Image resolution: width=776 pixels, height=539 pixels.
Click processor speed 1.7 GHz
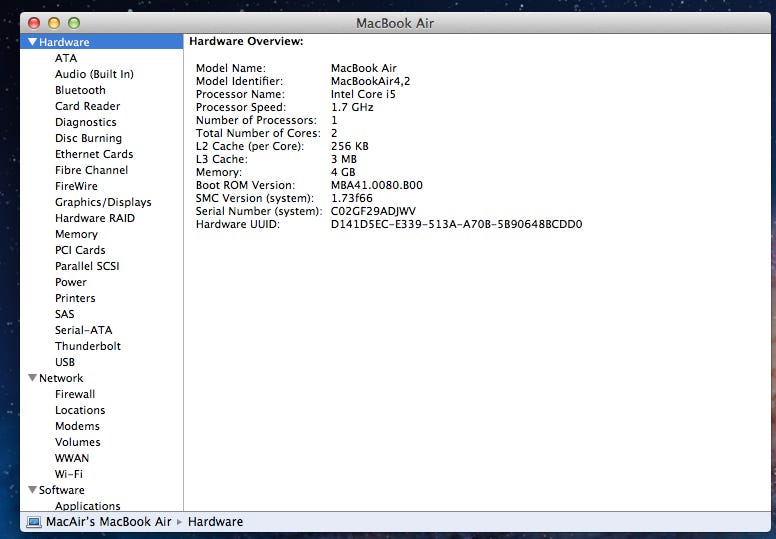352,107
